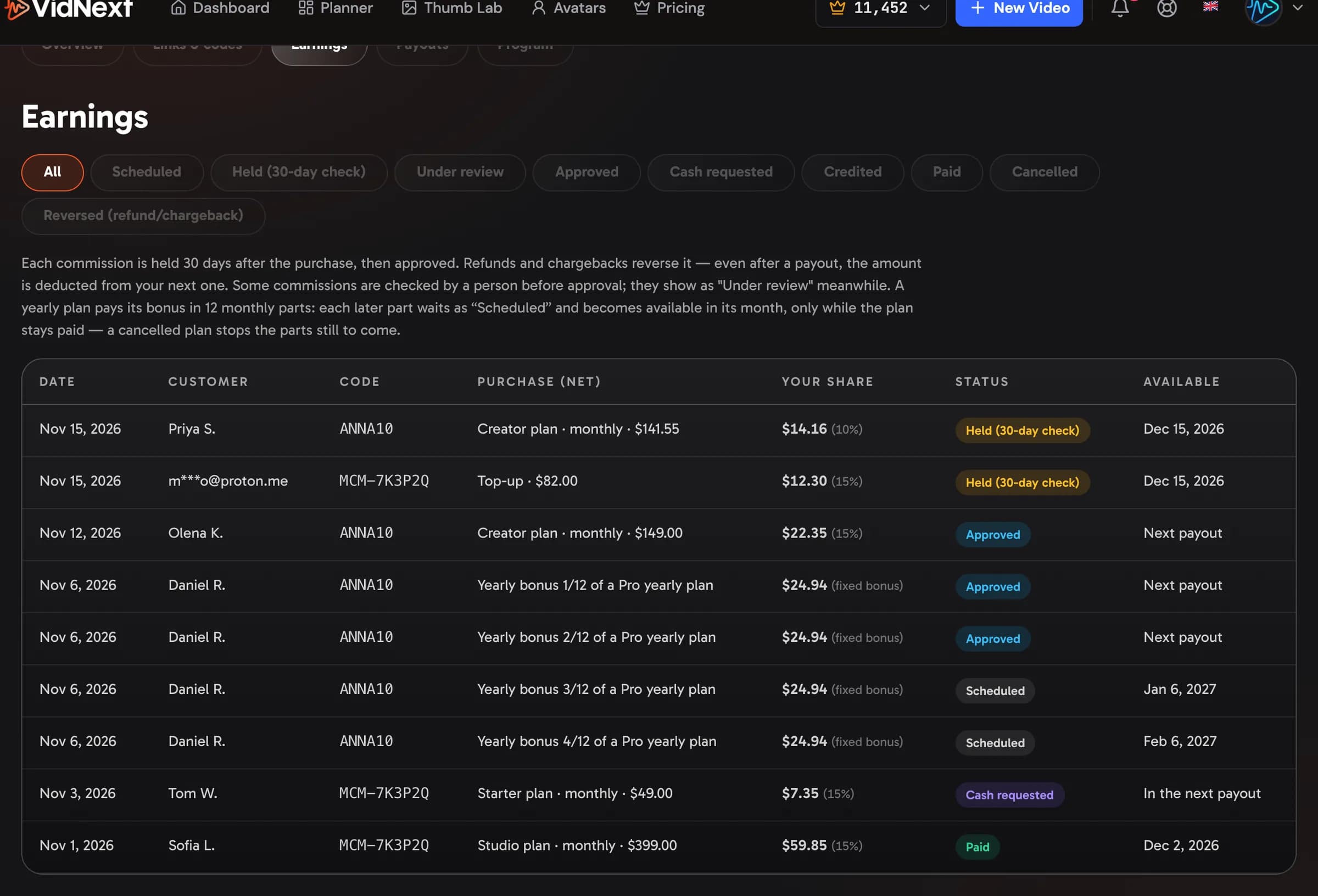Image resolution: width=1318 pixels, height=896 pixels.
Task: Open the Pricing page
Action: 669,8
